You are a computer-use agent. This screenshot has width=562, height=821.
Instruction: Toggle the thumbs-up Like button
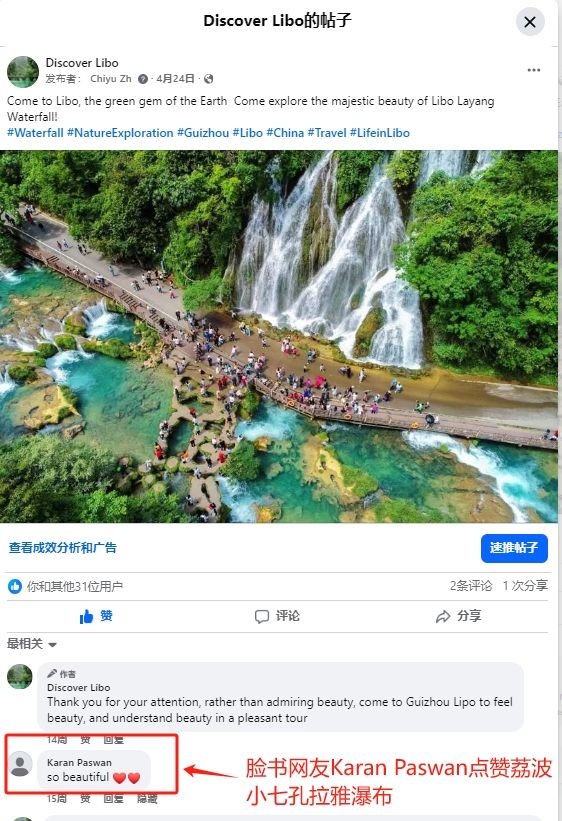(96, 616)
